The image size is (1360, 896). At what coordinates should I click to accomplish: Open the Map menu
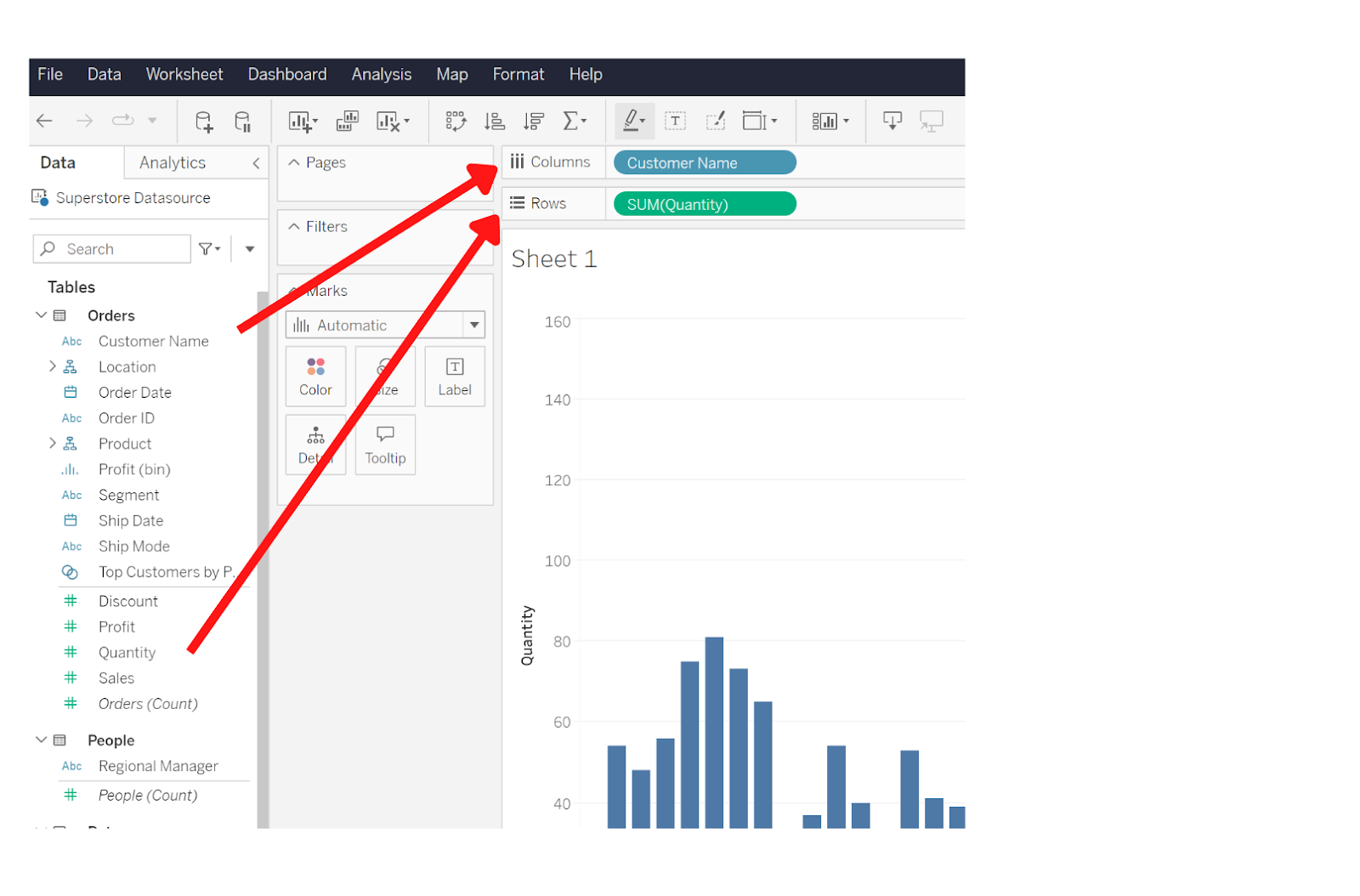[452, 75]
